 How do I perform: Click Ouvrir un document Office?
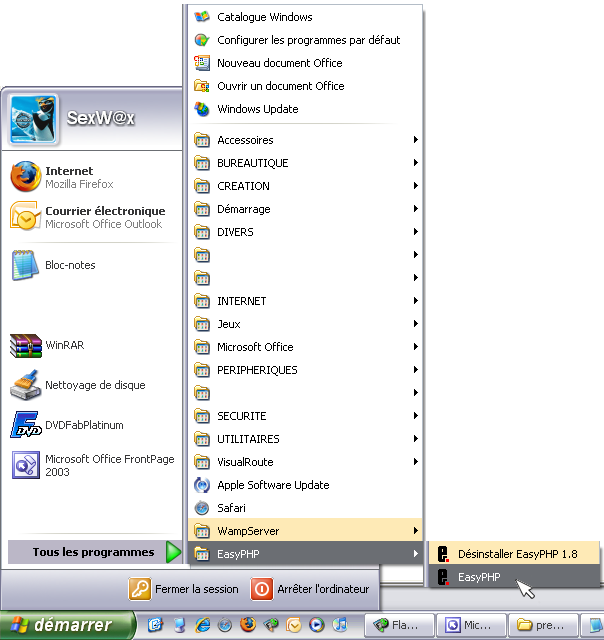(x=305, y=86)
